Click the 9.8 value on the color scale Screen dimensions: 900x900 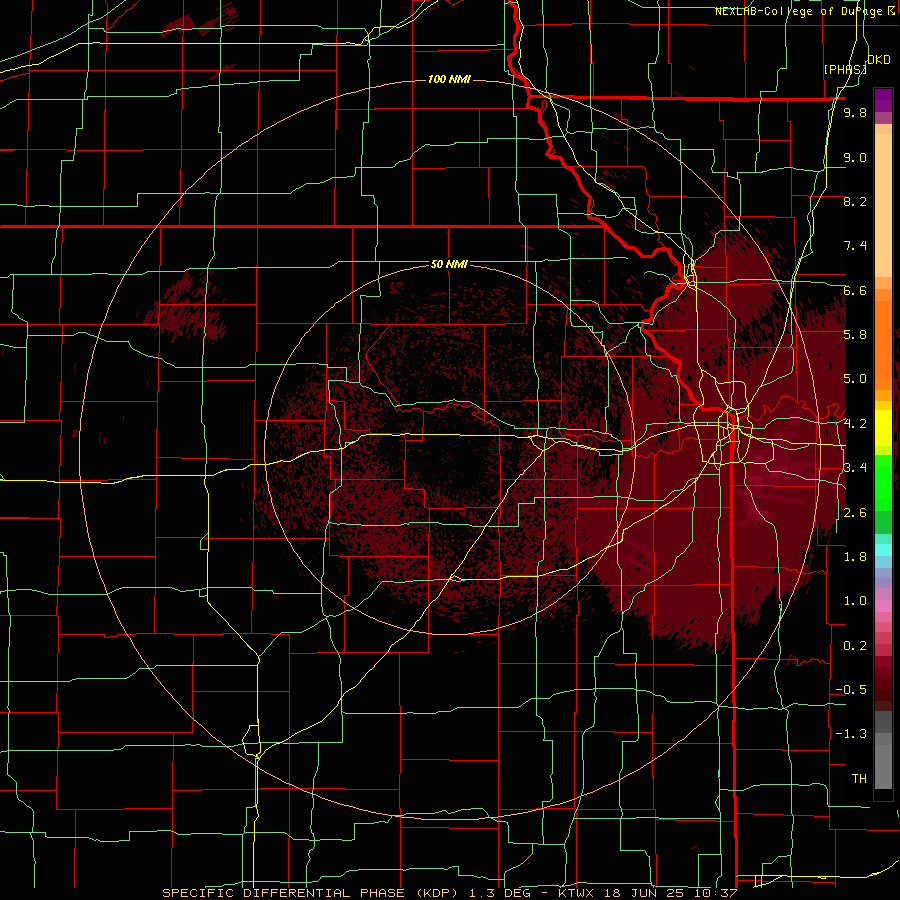pyautogui.click(x=855, y=113)
